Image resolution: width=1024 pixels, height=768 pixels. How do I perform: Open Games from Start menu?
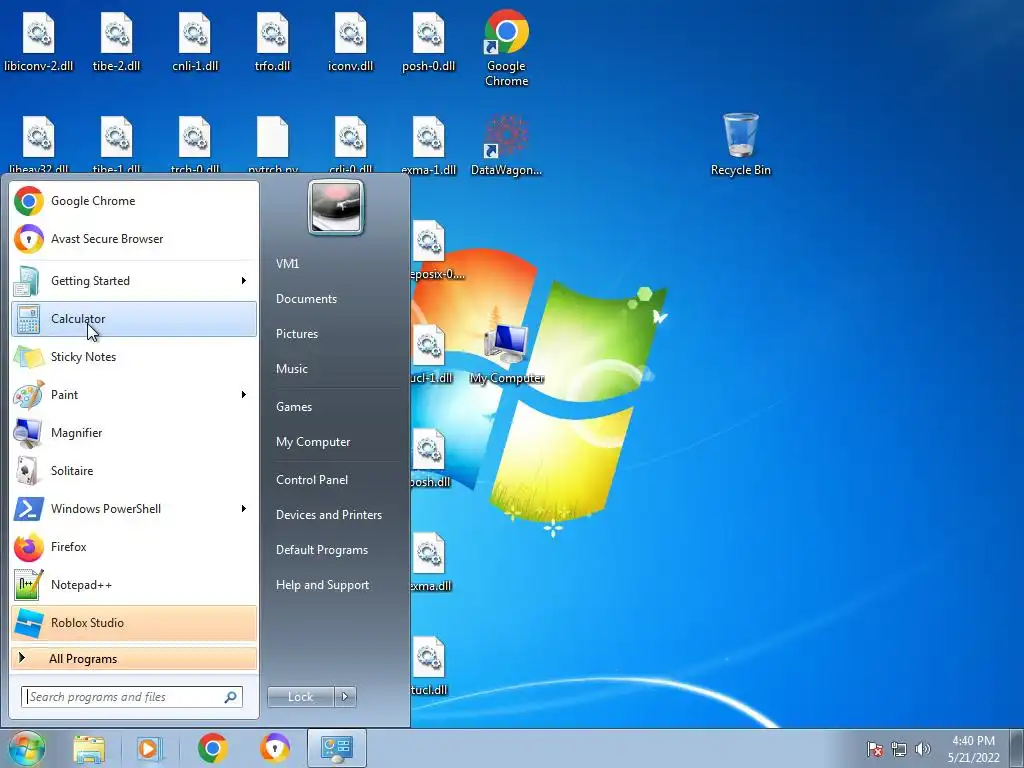[x=294, y=407]
